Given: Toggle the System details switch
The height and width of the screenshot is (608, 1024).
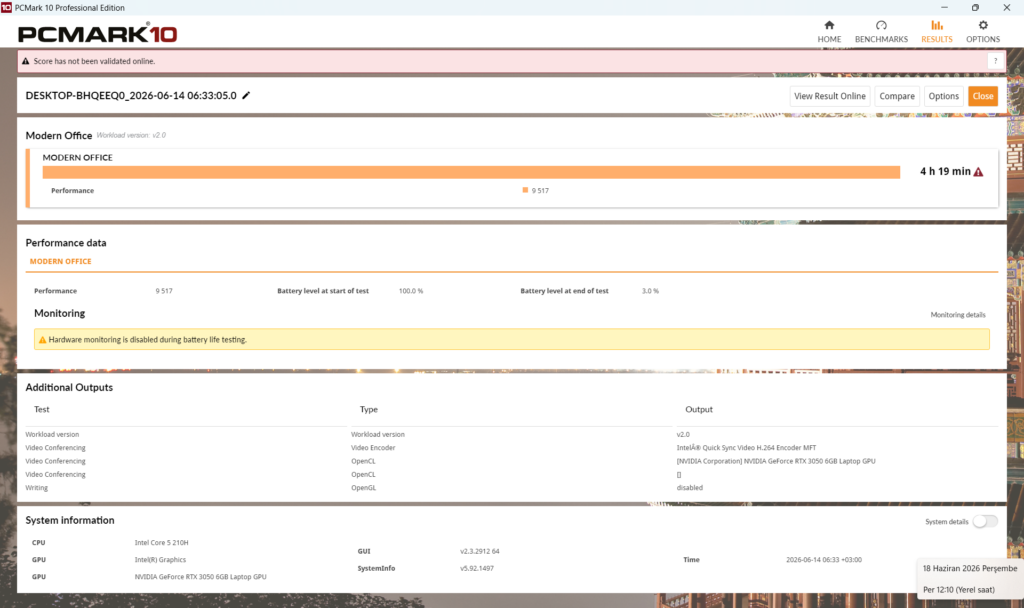Looking at the screenshot, I should point(985,521).
